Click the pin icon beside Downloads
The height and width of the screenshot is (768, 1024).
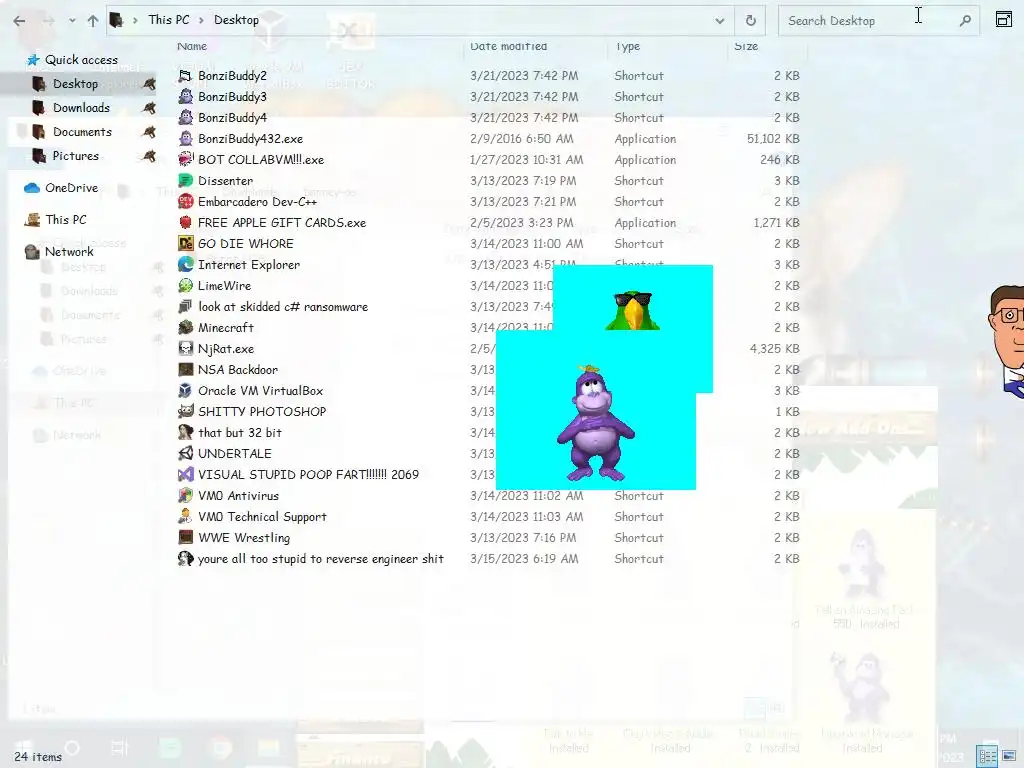coord(150,108)
